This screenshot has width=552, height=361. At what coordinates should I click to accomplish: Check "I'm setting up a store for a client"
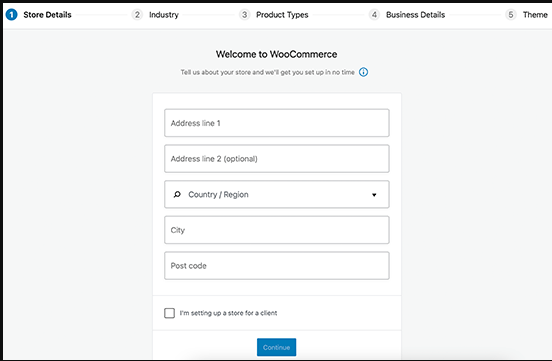click(x=169, y=313)
